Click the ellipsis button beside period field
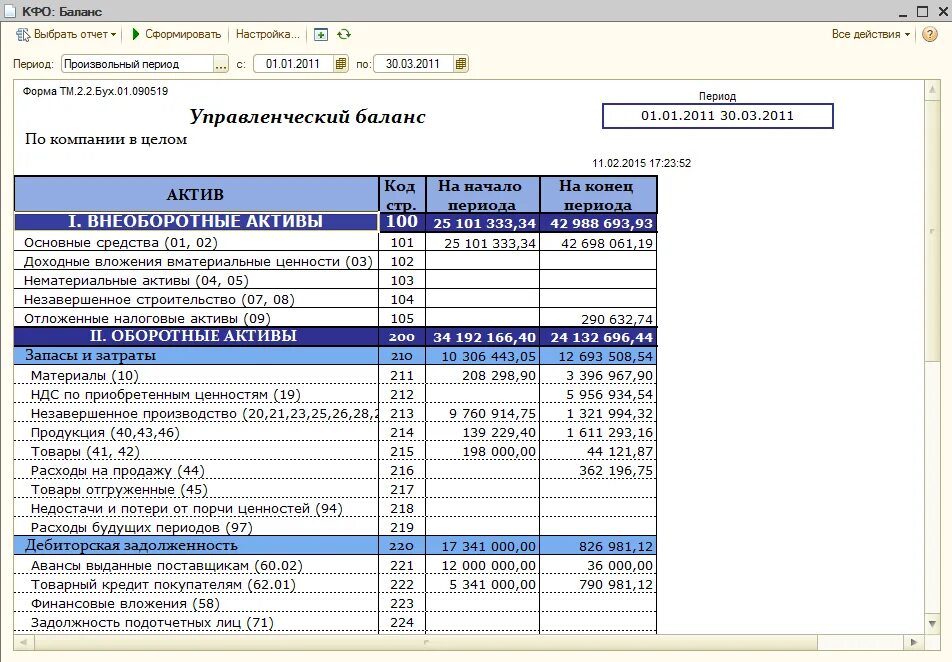952x662 pixels. pyautogui.click(x=221, y=64)
